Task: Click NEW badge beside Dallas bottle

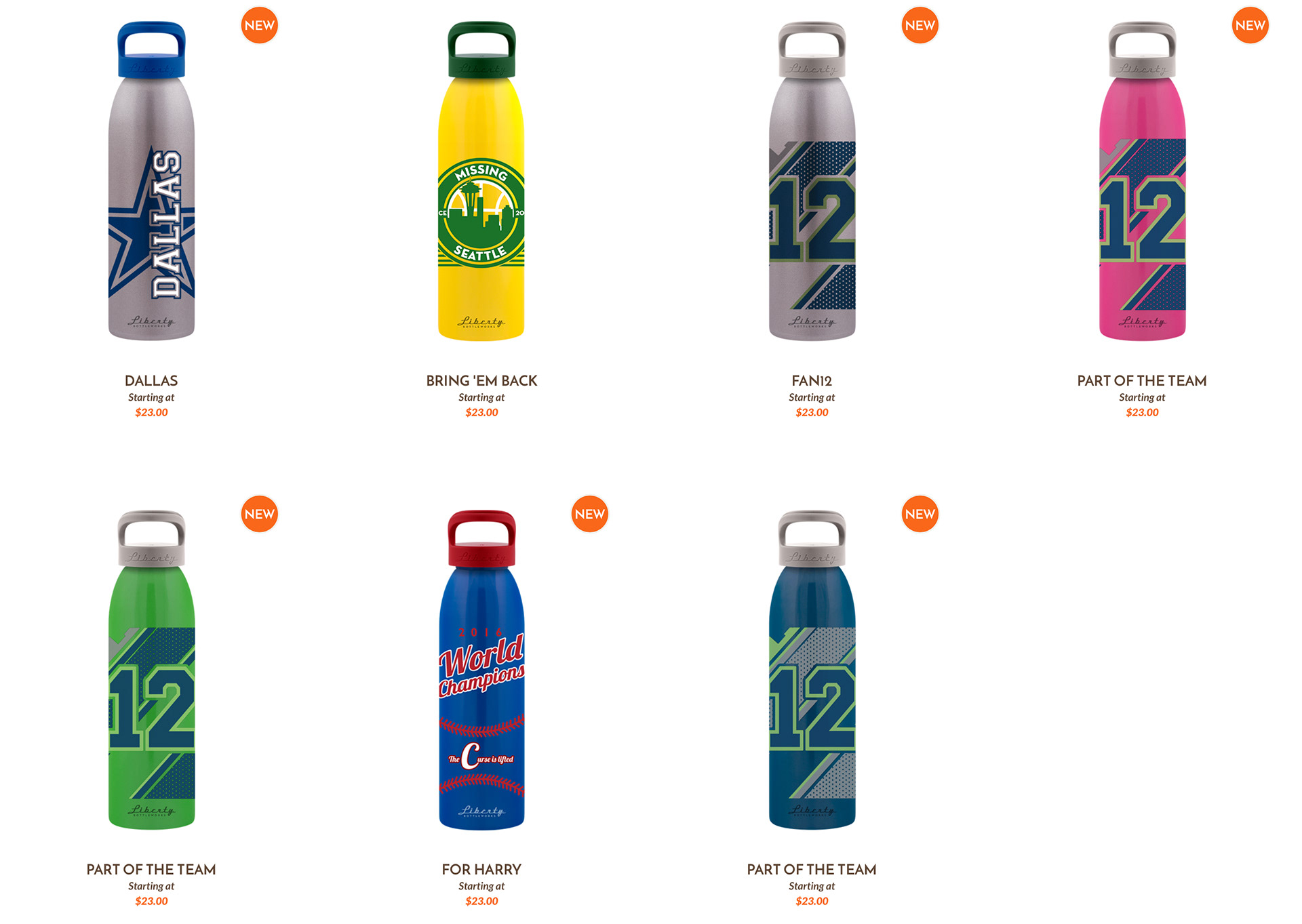Action: pos(260,25)
